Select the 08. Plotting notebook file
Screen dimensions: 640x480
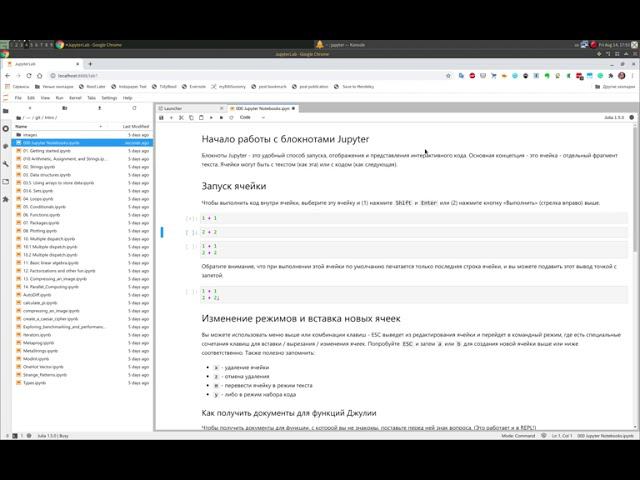click(x=82, y=231)
